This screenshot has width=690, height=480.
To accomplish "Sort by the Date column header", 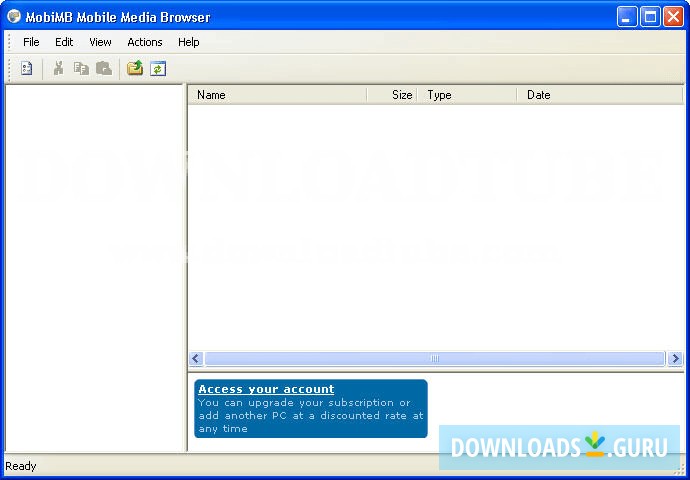I will (600, 95).
